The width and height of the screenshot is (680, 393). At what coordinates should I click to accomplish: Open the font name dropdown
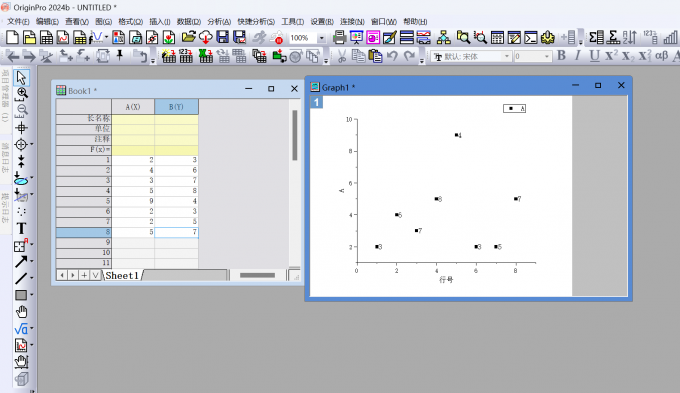click(506, 56)
